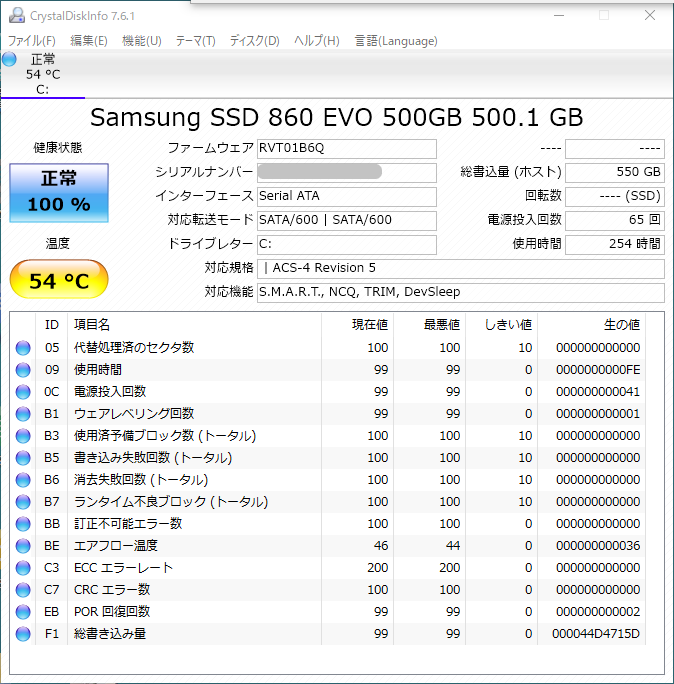The image size is (674, 684).
Task: Open the ファイル(F) menu
Action: [x=32, y=41]
